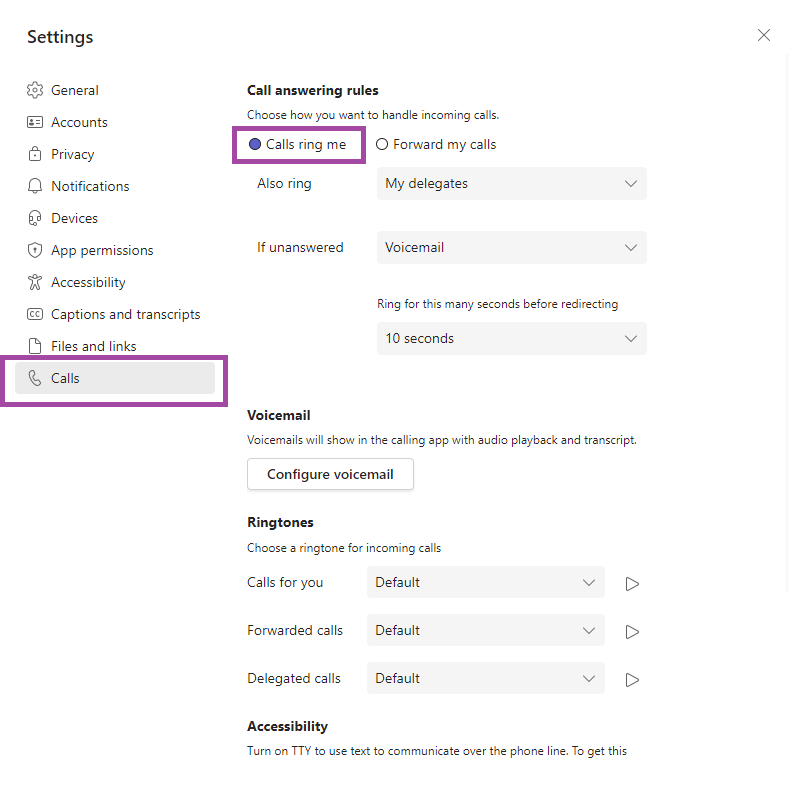Click the Captions and transcripts CC icon
The width and height of the screenshot is (789, 789).
pos(35,314)
